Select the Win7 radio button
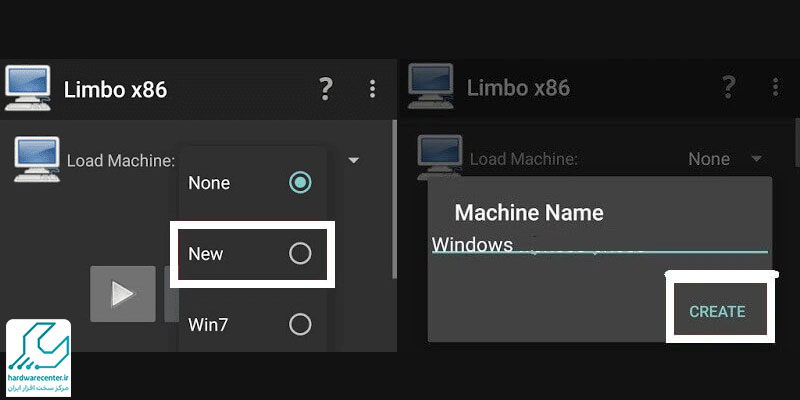The image size is (800, 400). point(299,324)
